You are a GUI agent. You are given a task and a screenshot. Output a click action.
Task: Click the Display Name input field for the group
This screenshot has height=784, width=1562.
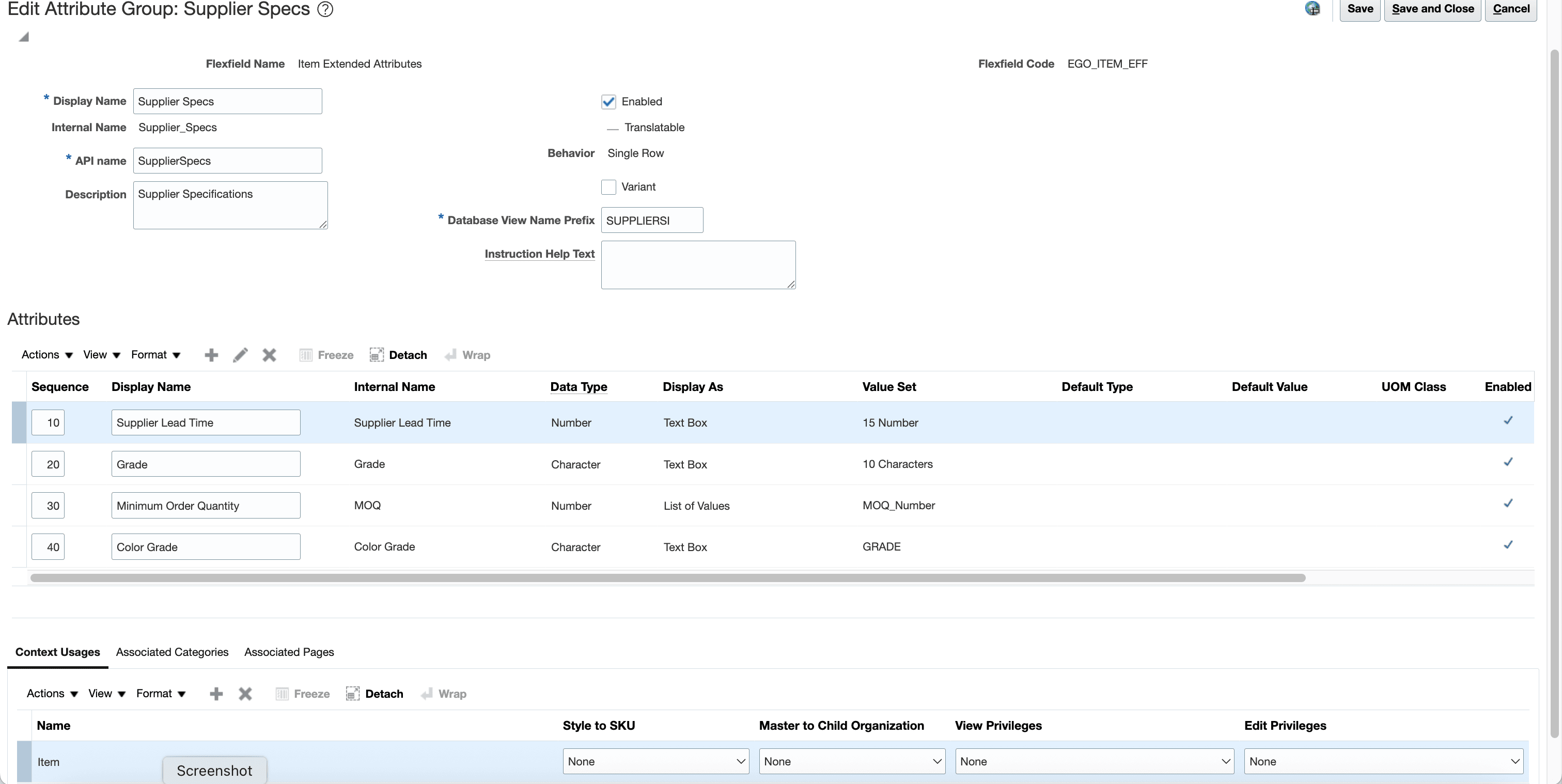tap(227, 101)
